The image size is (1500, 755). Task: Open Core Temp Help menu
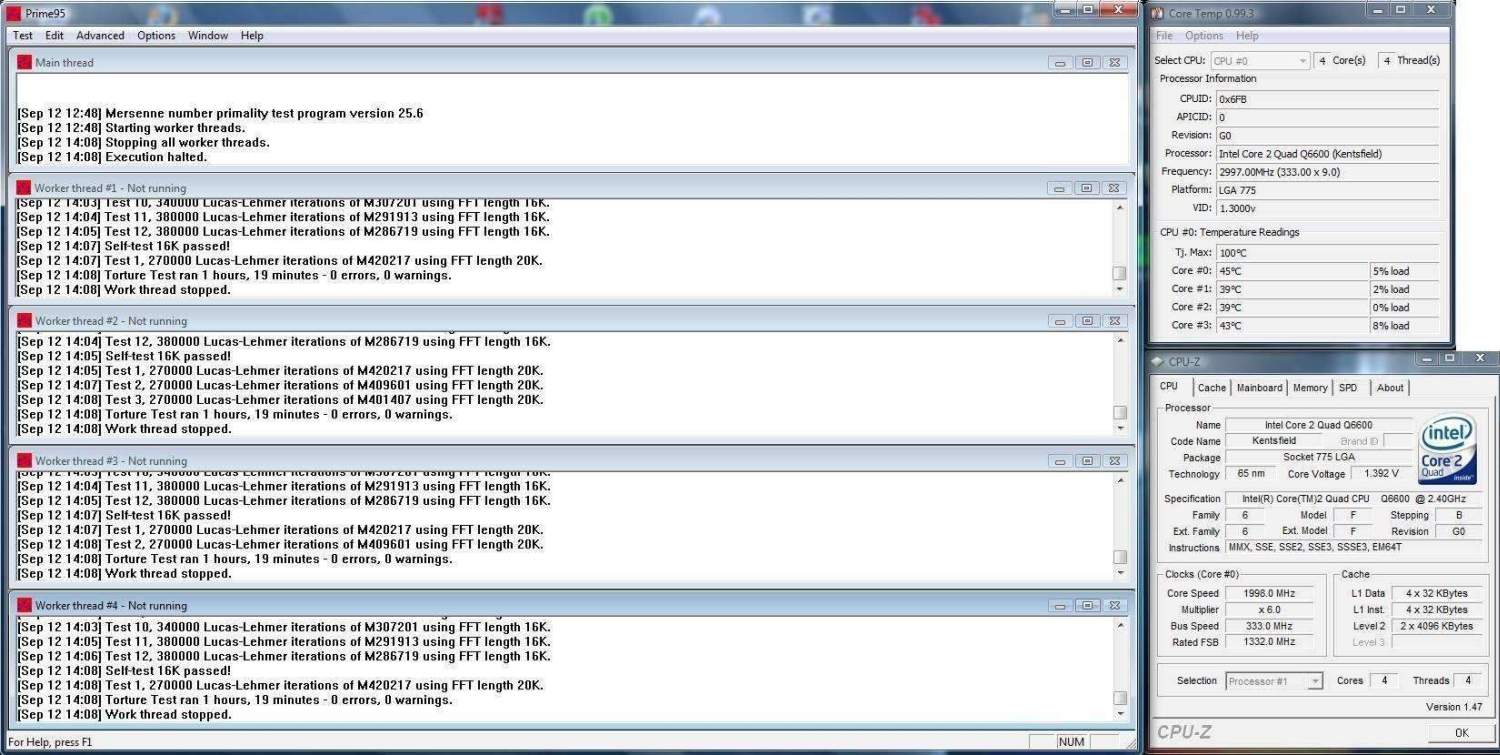tap(1247, 35)
